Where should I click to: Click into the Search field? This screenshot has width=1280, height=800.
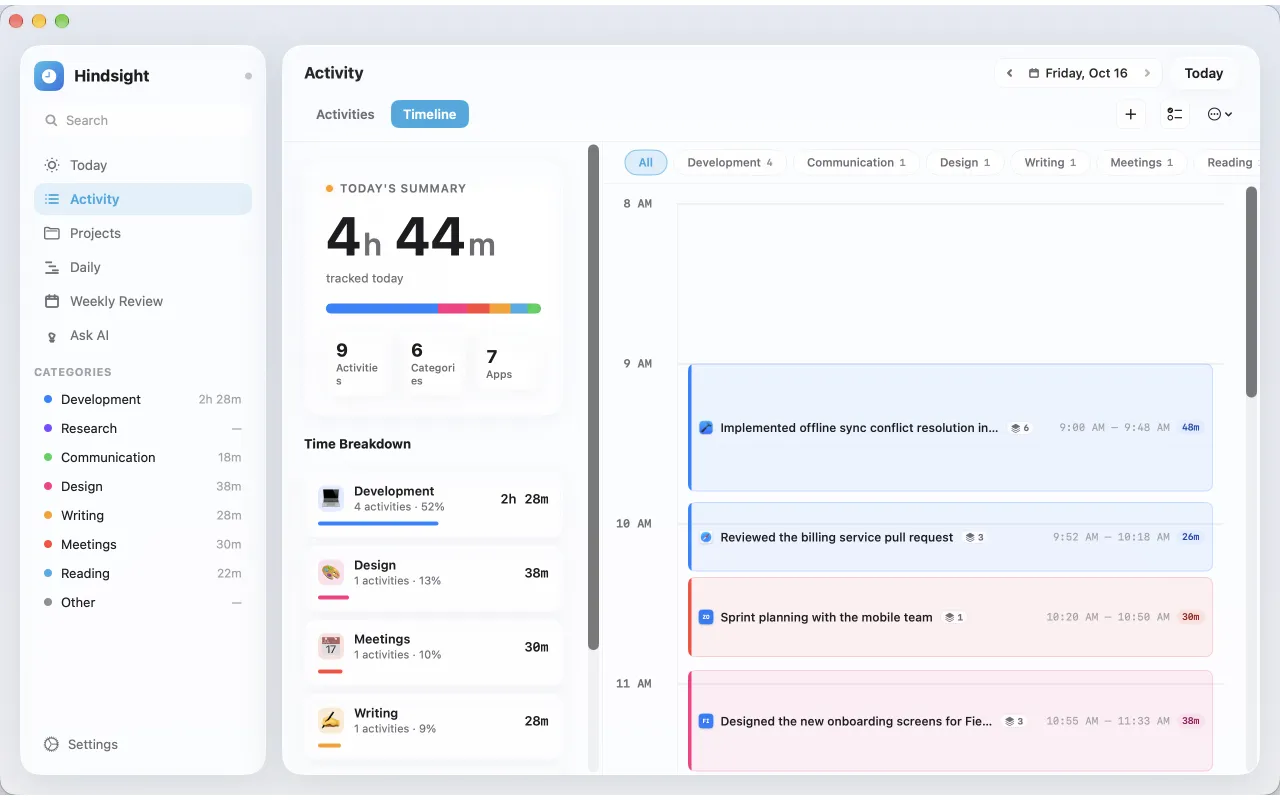coord(143,120)
